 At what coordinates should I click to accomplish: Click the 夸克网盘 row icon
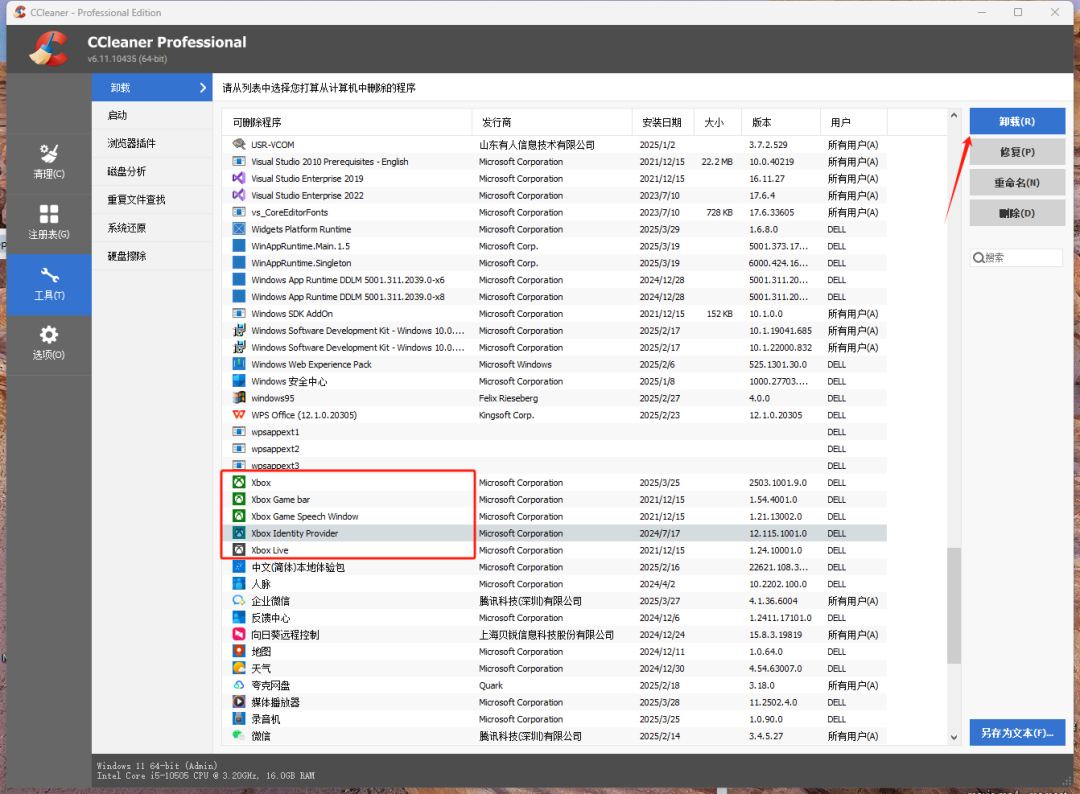point(239,685)
